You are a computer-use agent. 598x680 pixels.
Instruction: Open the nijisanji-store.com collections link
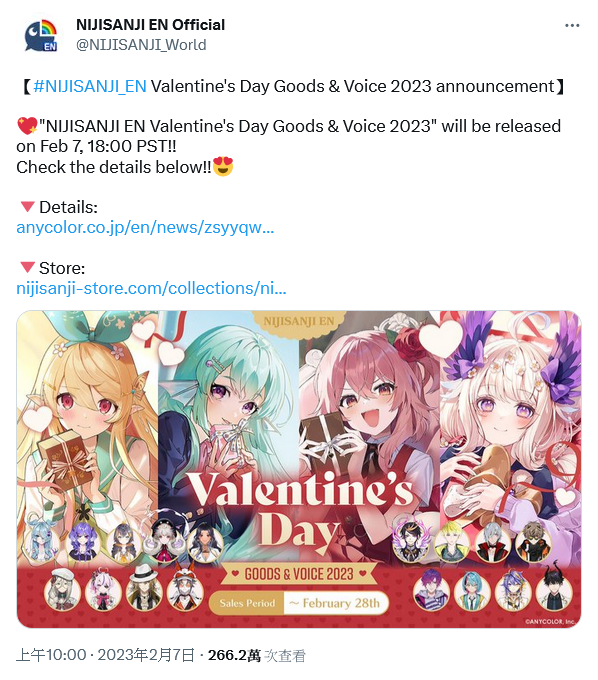(151, 288)
